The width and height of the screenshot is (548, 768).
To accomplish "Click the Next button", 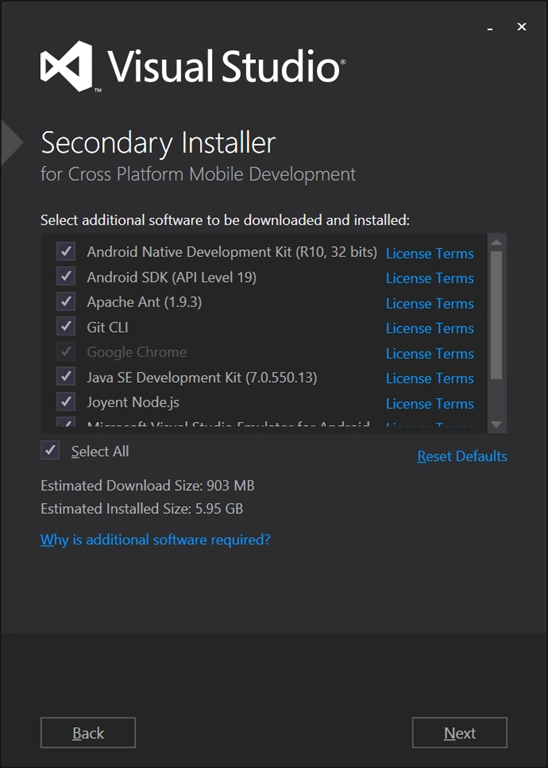I will coord(459,733).
